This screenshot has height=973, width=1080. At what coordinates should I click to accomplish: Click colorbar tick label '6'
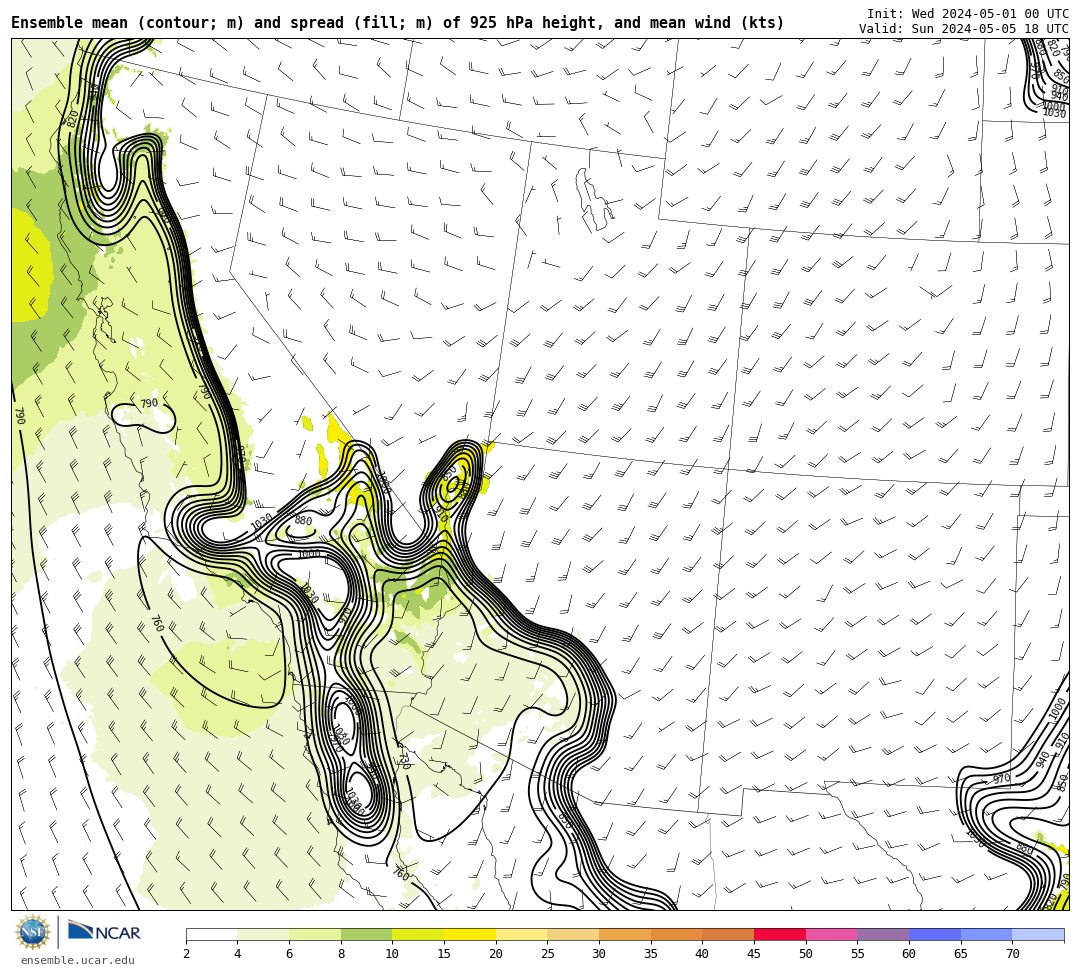click(x=289, y=954)
